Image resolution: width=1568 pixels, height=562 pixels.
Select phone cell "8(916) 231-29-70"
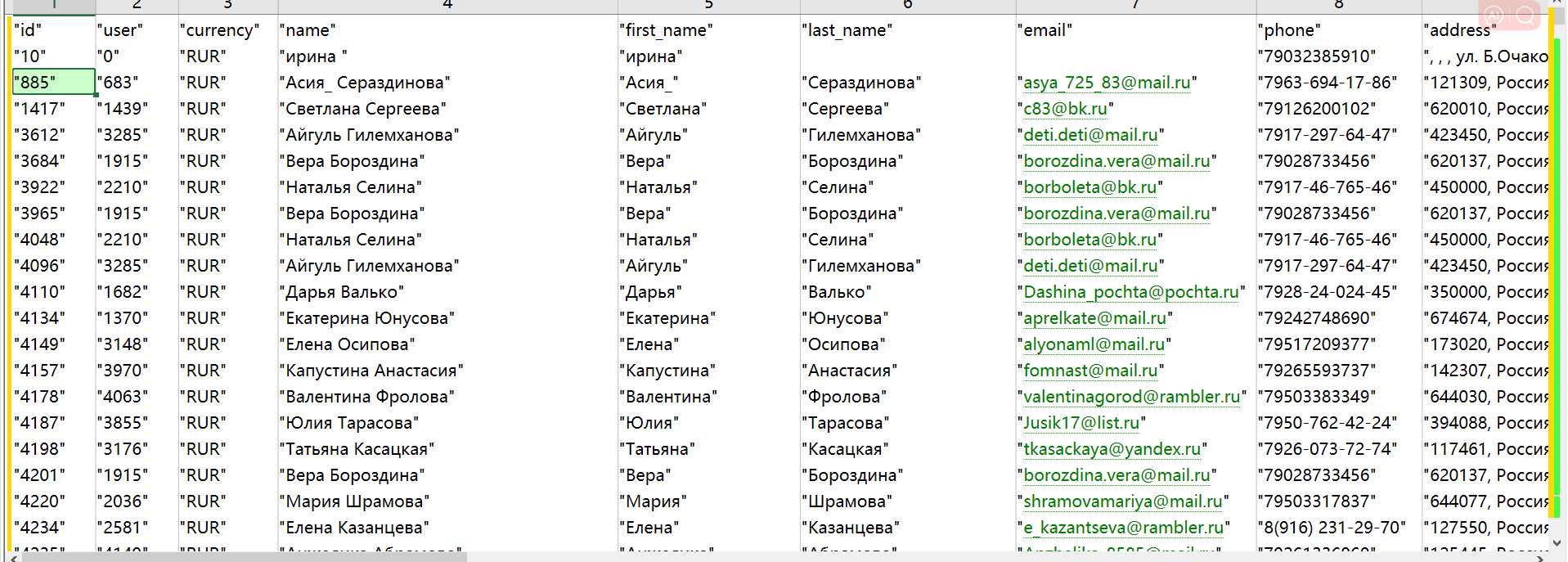(x=1340, y=528)
